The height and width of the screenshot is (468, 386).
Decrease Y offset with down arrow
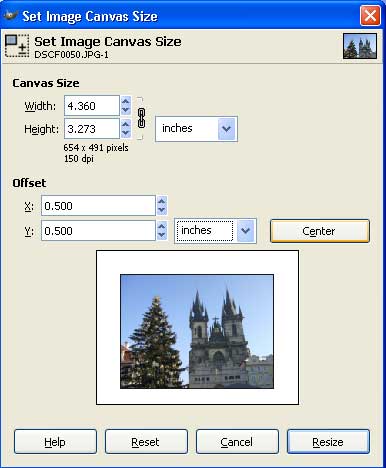pos(162,235)
